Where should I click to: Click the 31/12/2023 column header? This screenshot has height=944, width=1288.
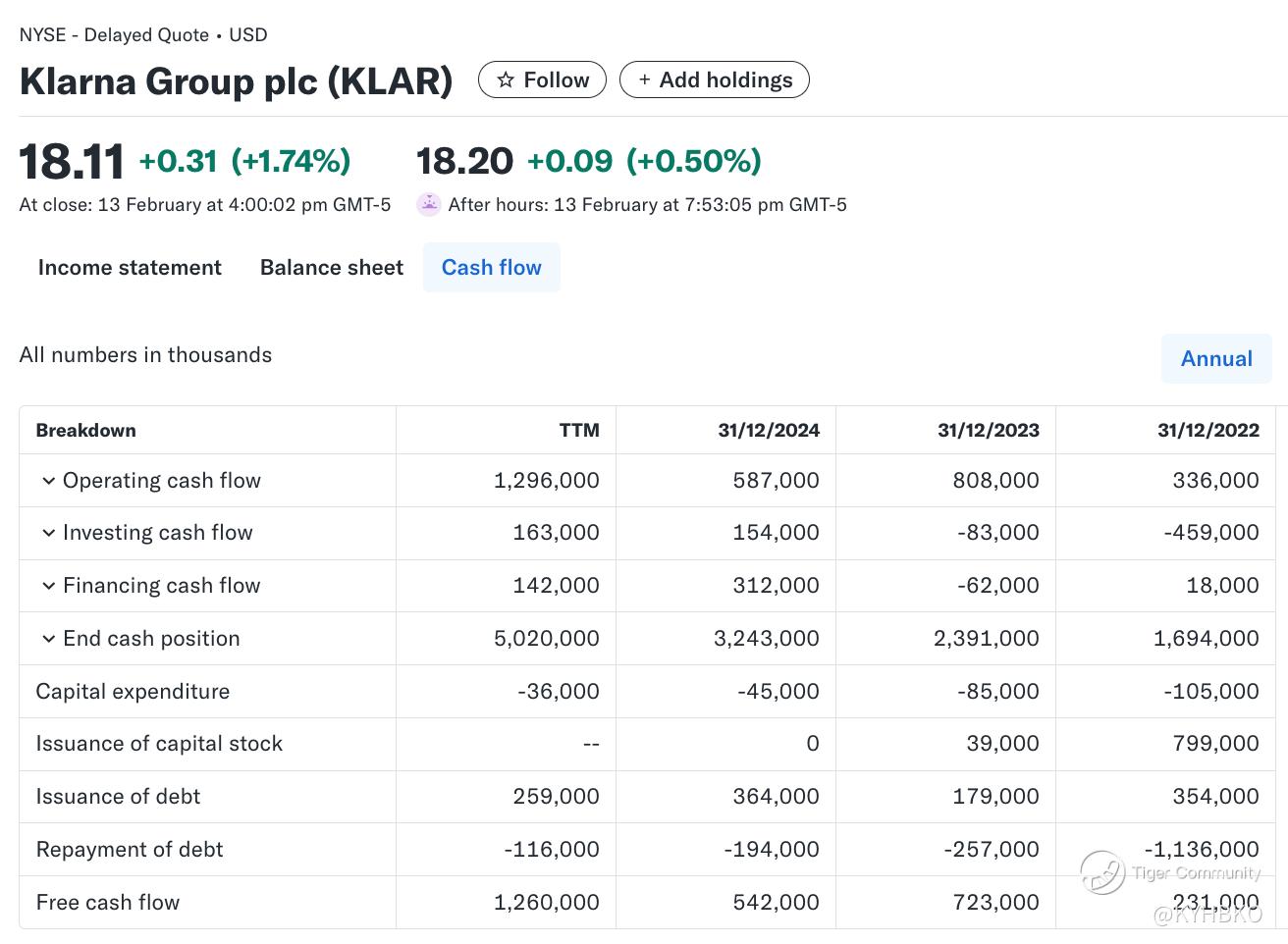[x=989, y=431]
